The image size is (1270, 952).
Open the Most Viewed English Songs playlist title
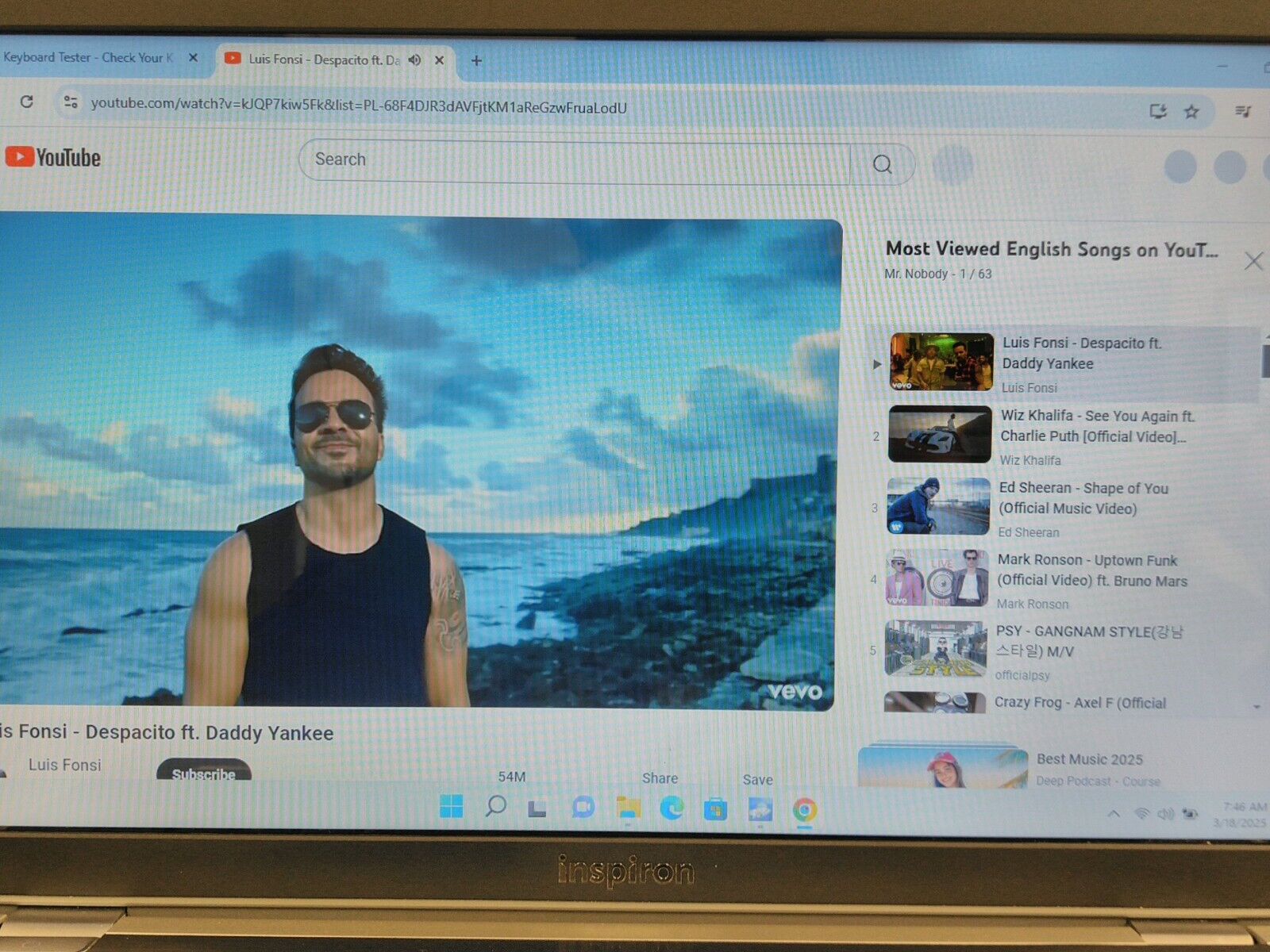point(1052,249)
